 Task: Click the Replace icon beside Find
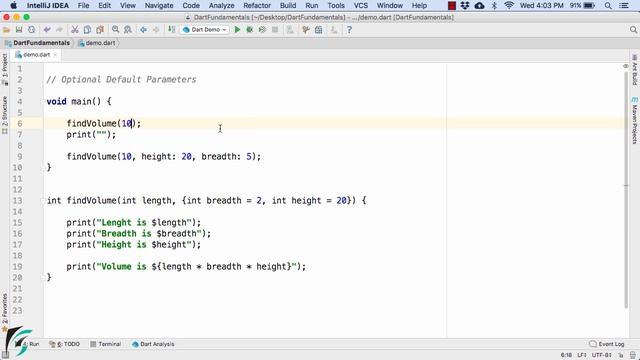point(128,30)
